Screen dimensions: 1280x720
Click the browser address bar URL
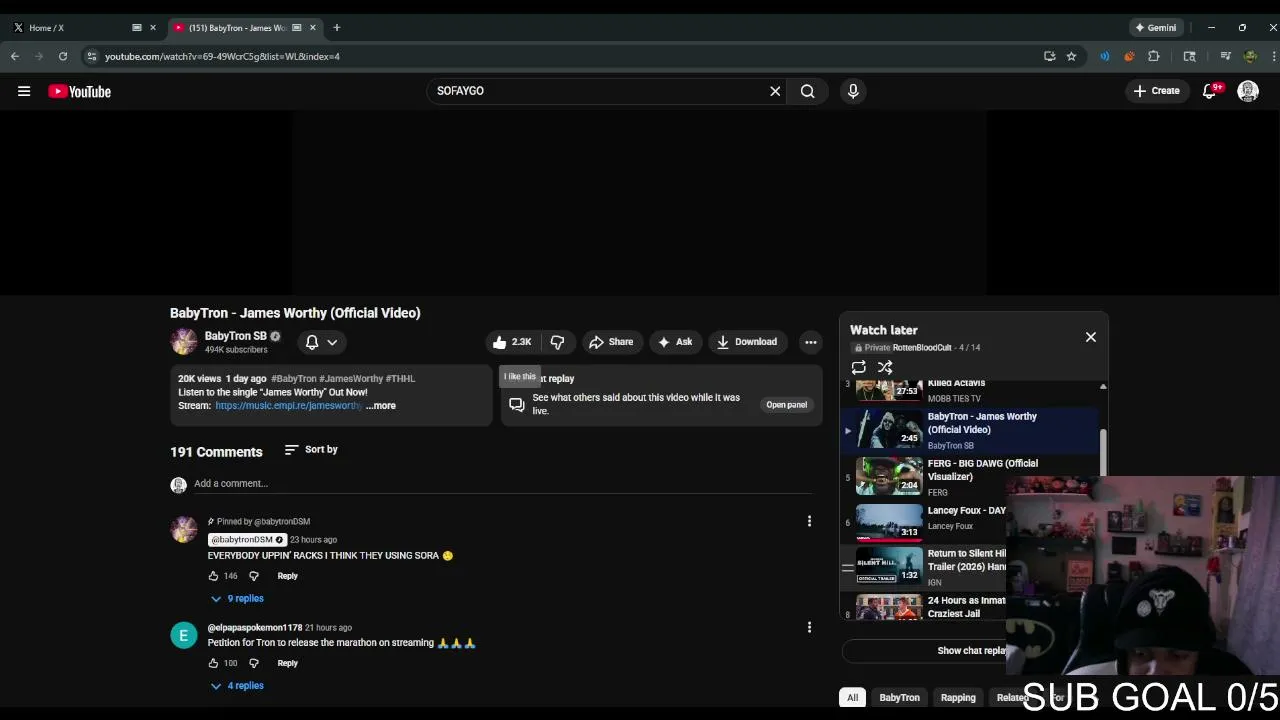[x=222, y=56]
